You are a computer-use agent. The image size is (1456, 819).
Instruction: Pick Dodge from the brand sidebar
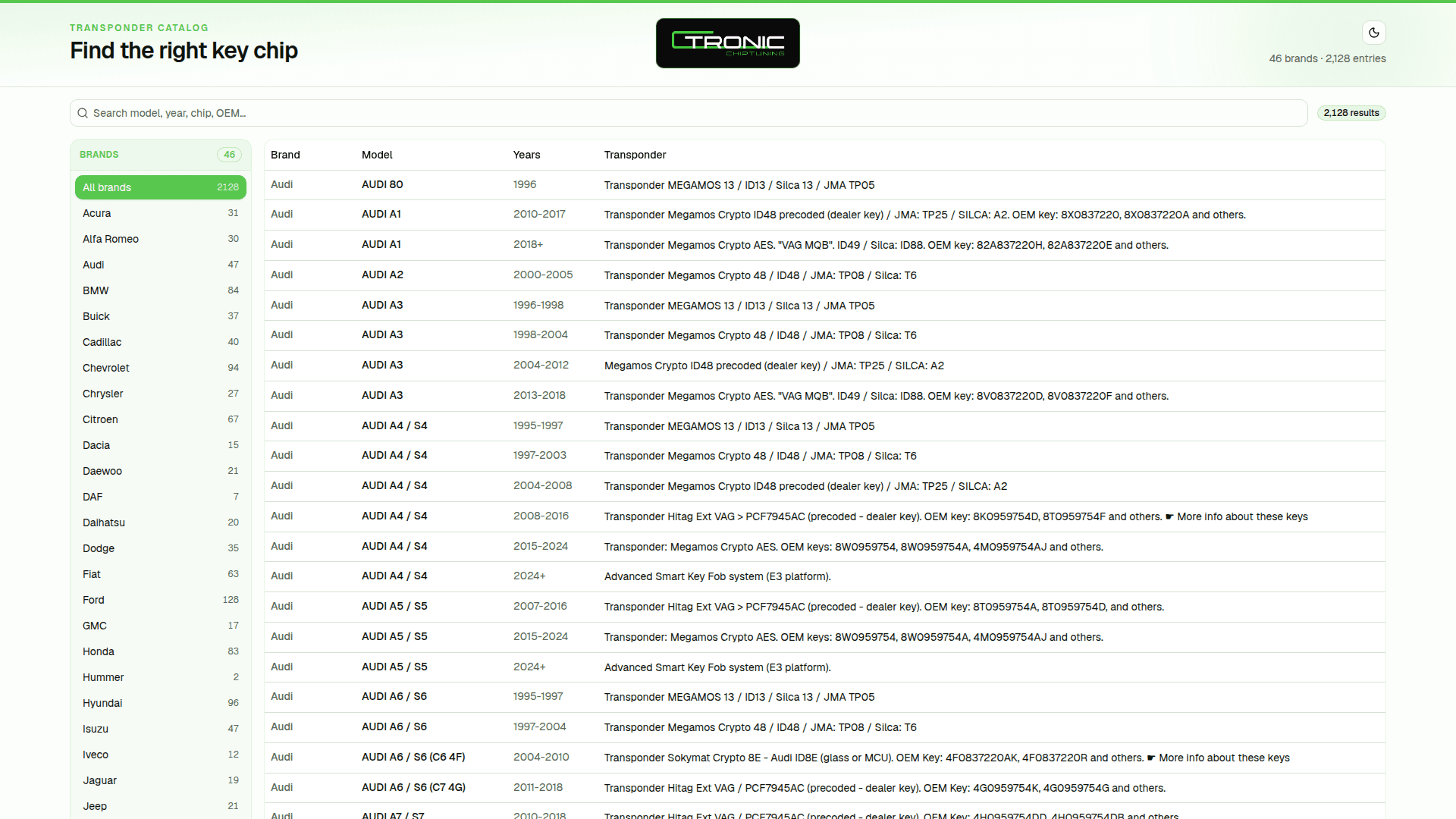point(161,548)
